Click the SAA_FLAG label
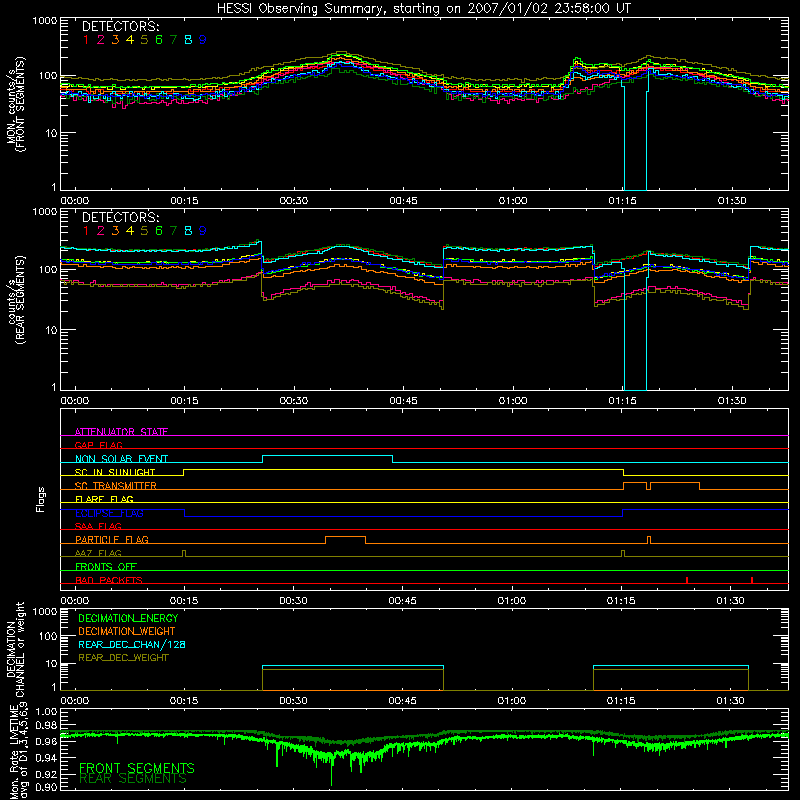The image size is (800, 800). click(x=98, y=526)
